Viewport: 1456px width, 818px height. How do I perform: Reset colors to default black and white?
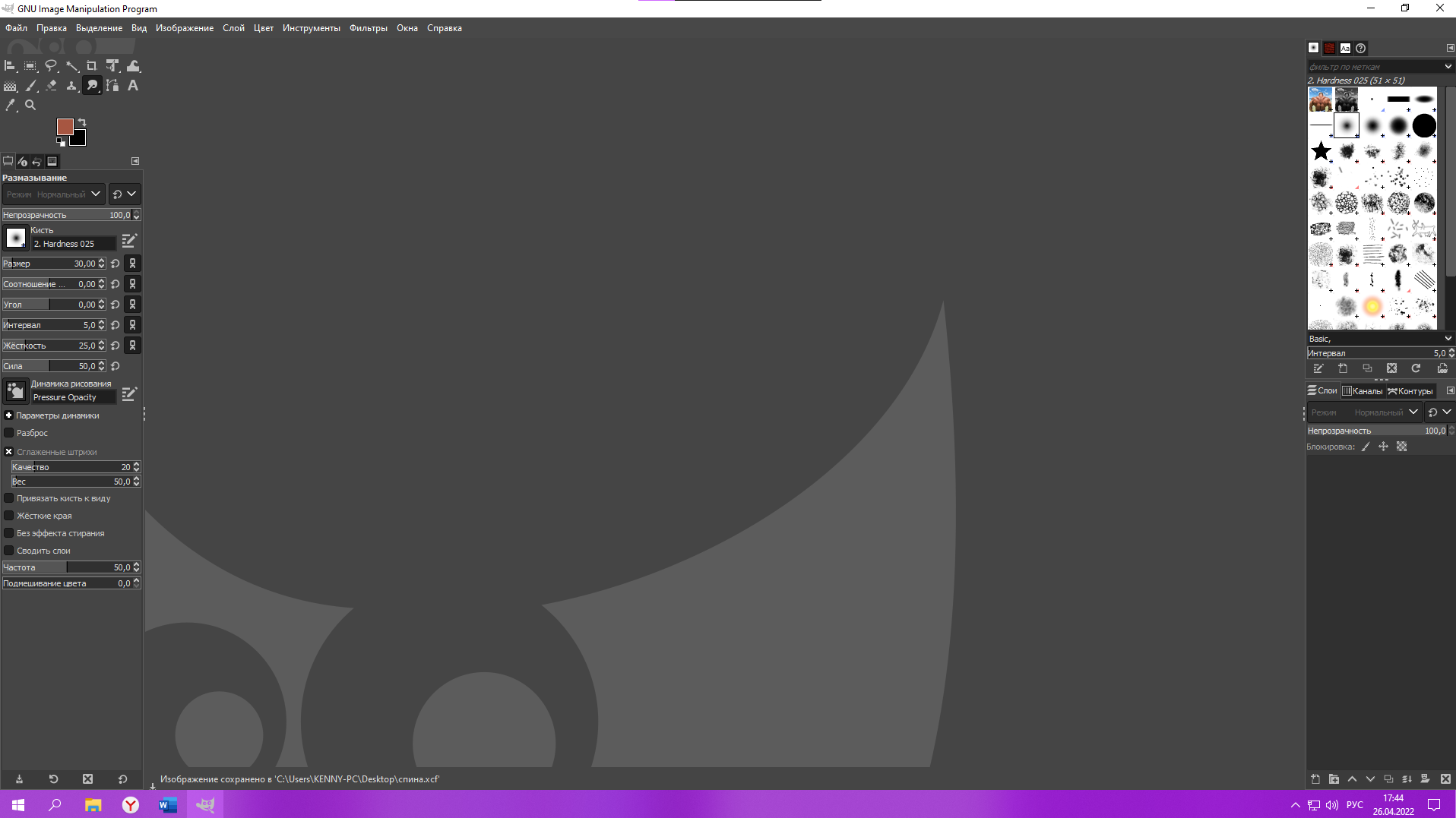click(x=61, y=142)
